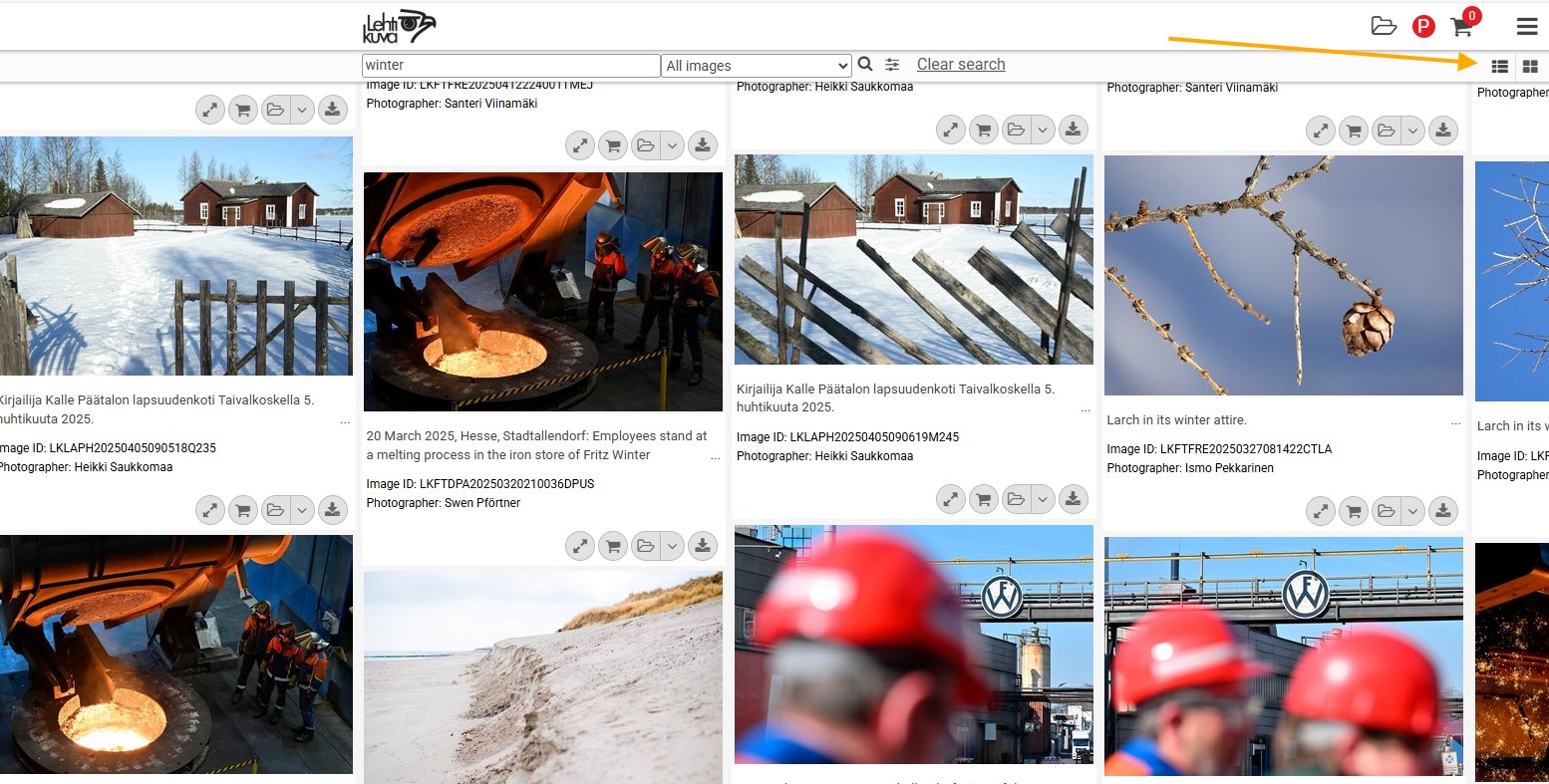Enlarge the iron store melting photo
Viewport: 1549px width, 784px height.
point(580,546)
